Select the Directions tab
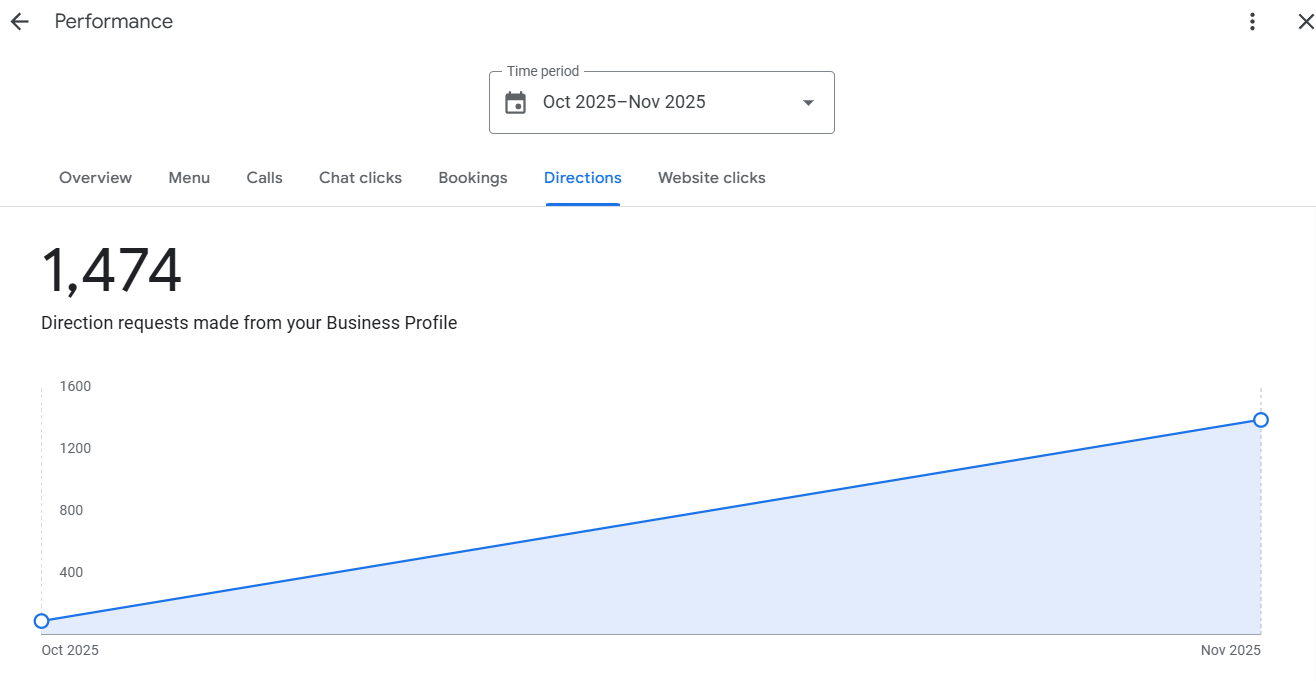Image resolution: width=1316 pixels, height=681 pixels. click(582, 178)
